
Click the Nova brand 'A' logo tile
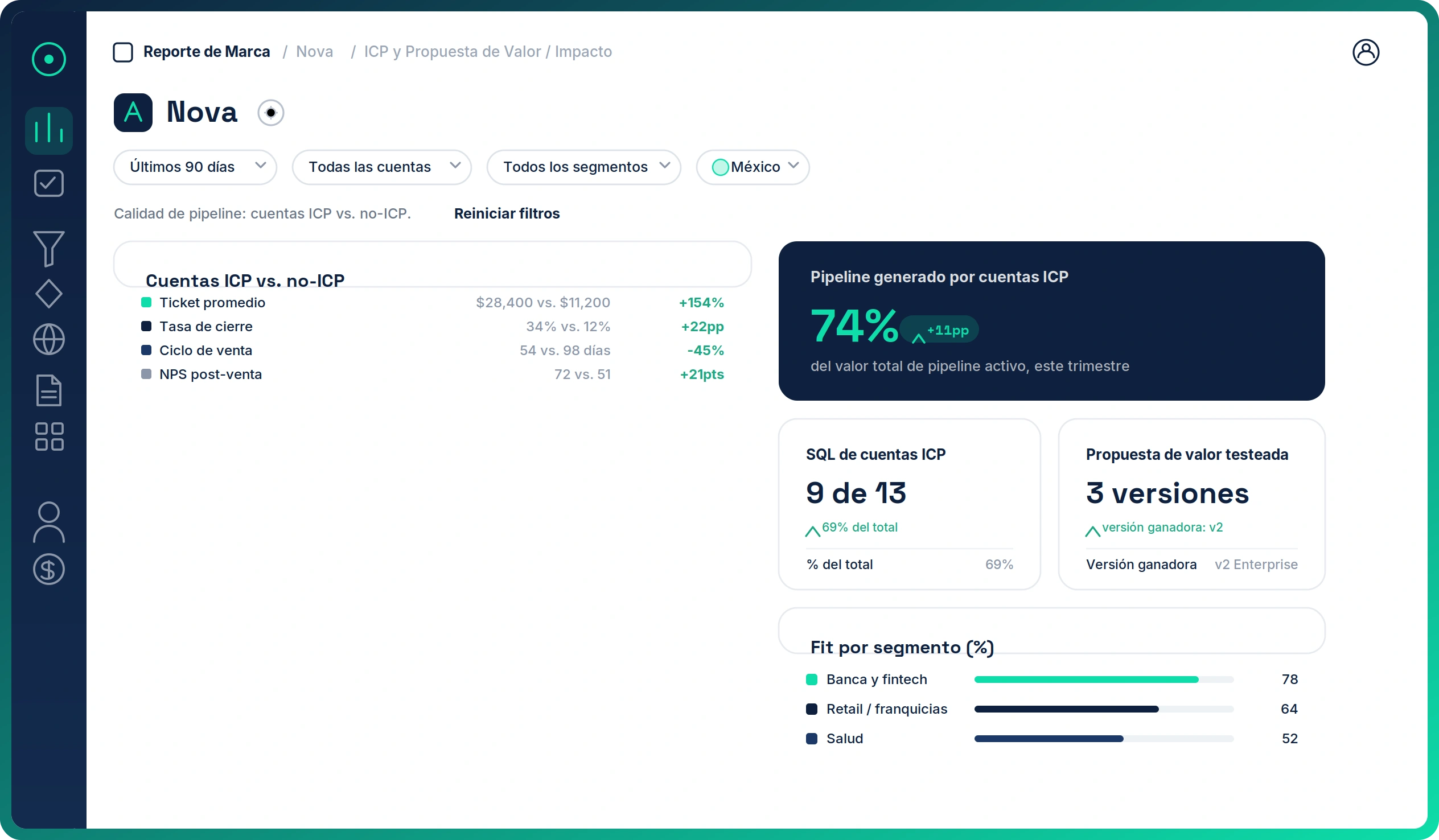[x=133, y=113]
